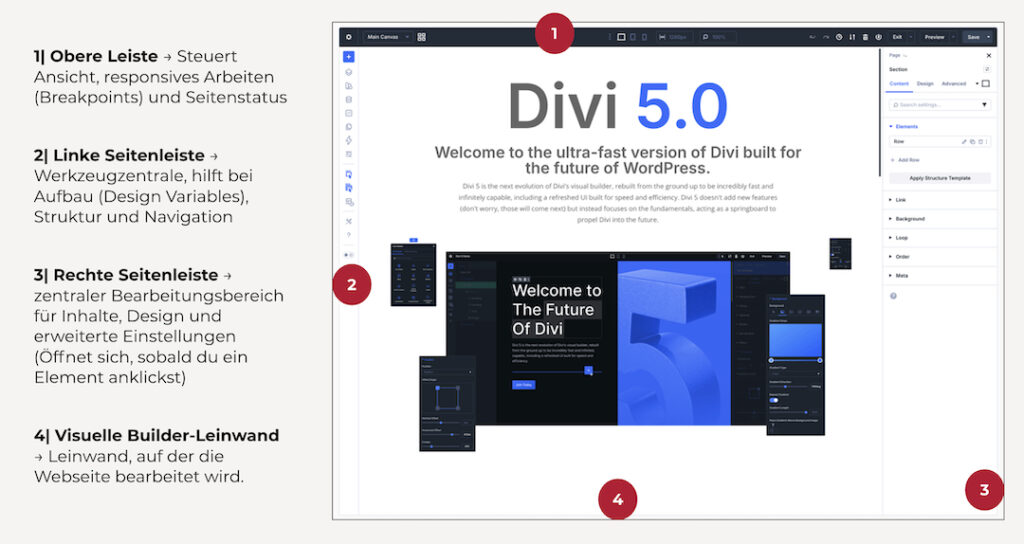Click the duplicate icon on Row
Screen dimensions: 1024x544
click(x=972, y=141)
